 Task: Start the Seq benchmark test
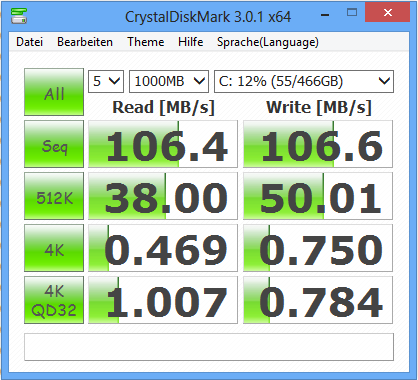54,144
